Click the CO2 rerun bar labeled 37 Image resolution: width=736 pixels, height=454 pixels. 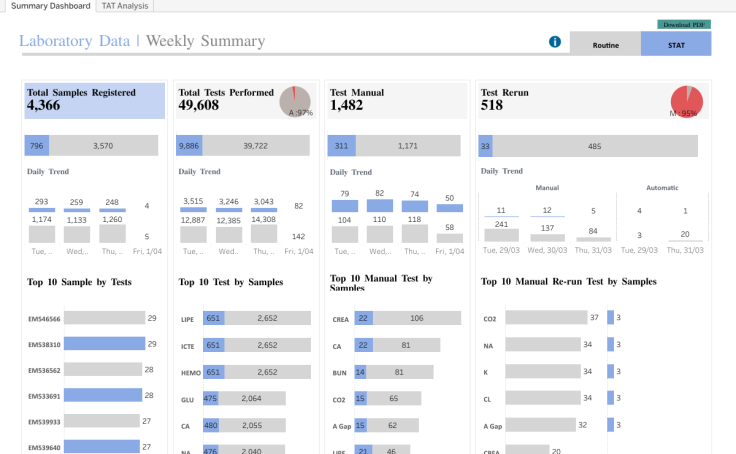546,317
